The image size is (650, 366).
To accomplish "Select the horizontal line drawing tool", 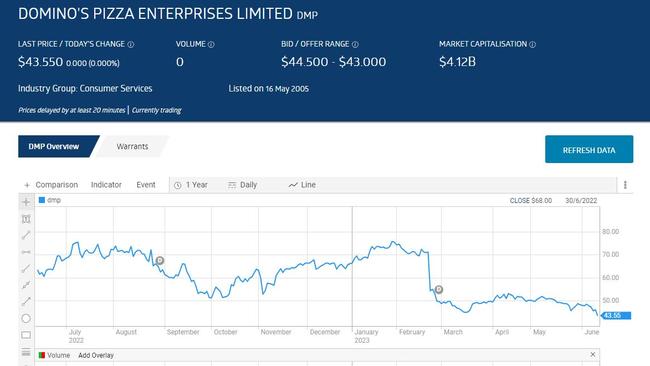I will (x=26, y=252).
